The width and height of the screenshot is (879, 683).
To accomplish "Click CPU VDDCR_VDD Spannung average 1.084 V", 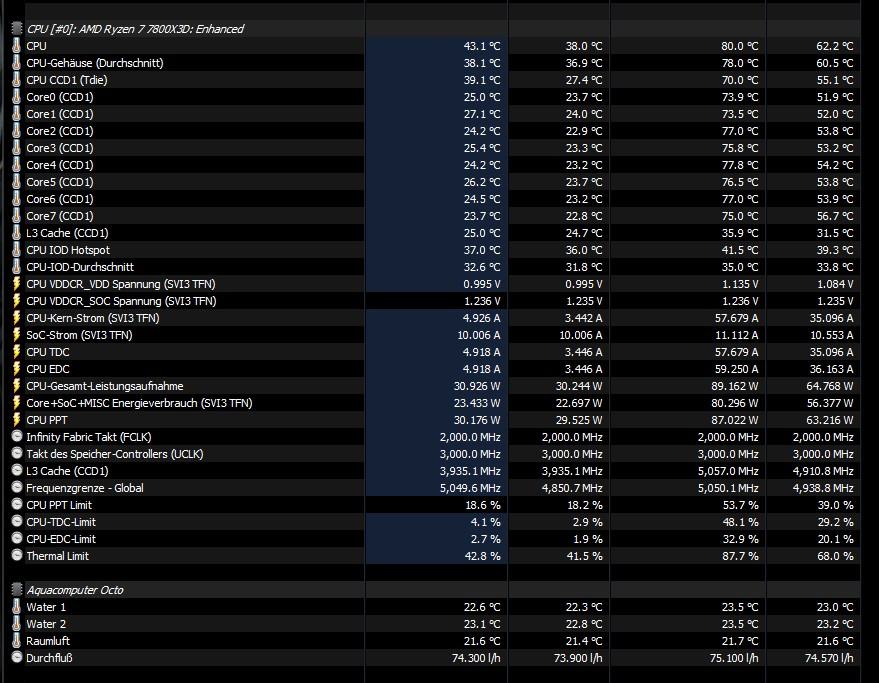I will point(835,284).
